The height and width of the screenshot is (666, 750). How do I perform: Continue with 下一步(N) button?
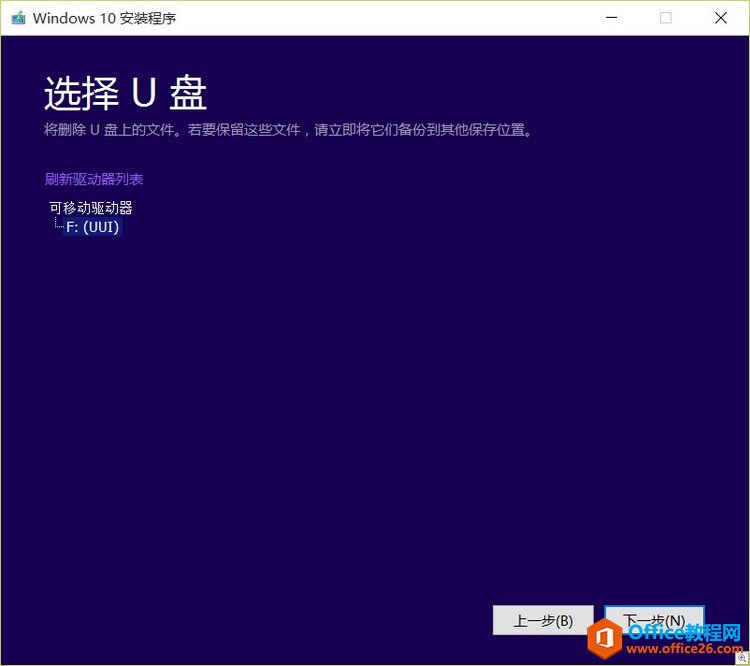click(x=654, y=620)
